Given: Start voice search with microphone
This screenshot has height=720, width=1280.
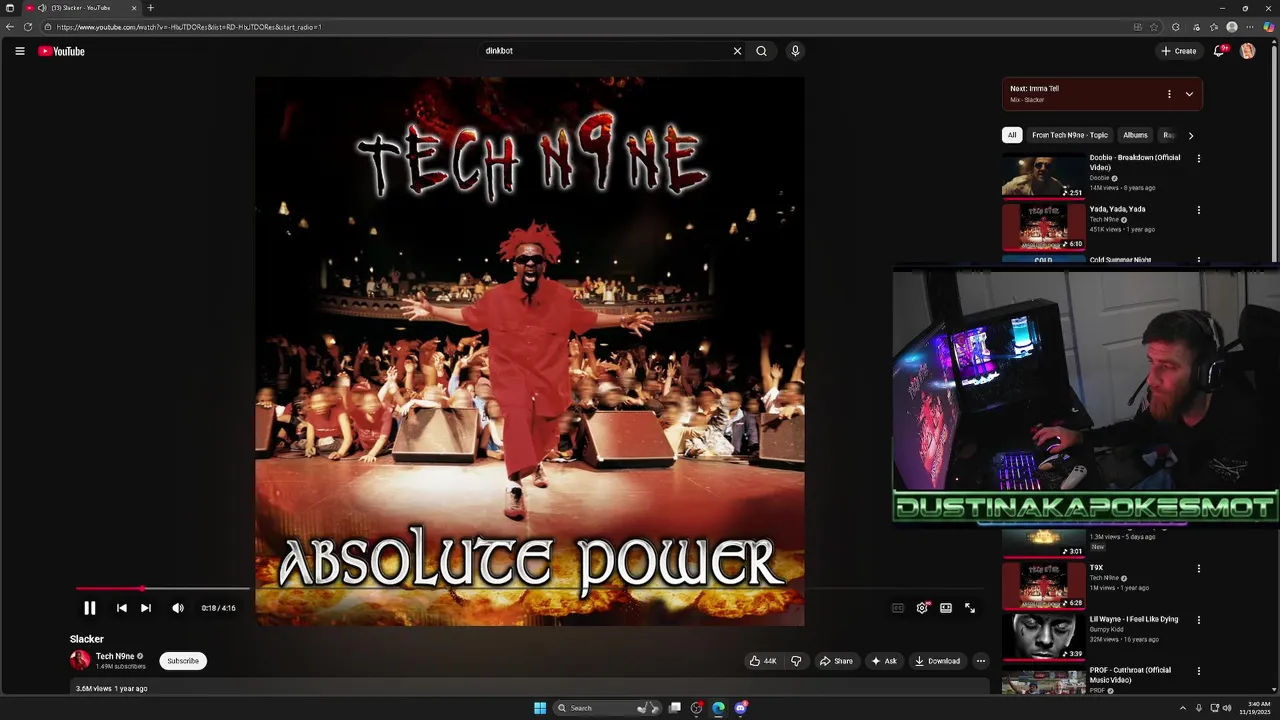Looking at the screenshot, I should point(795,51).
